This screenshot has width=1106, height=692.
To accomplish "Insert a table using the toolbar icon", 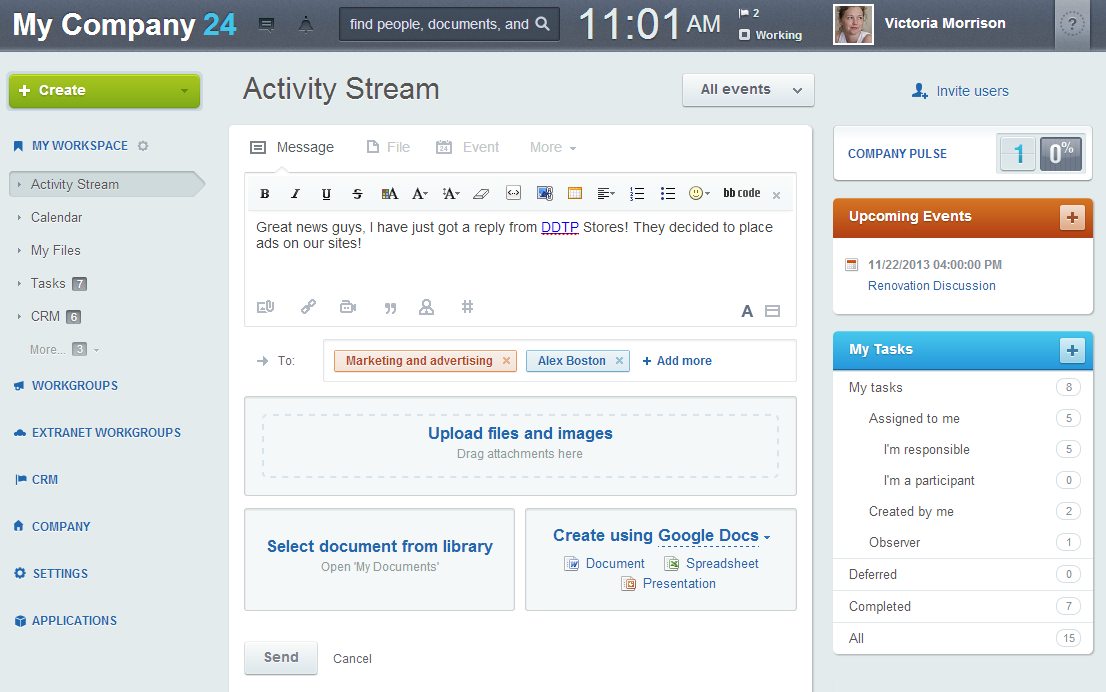I will [x=575, y=193].
